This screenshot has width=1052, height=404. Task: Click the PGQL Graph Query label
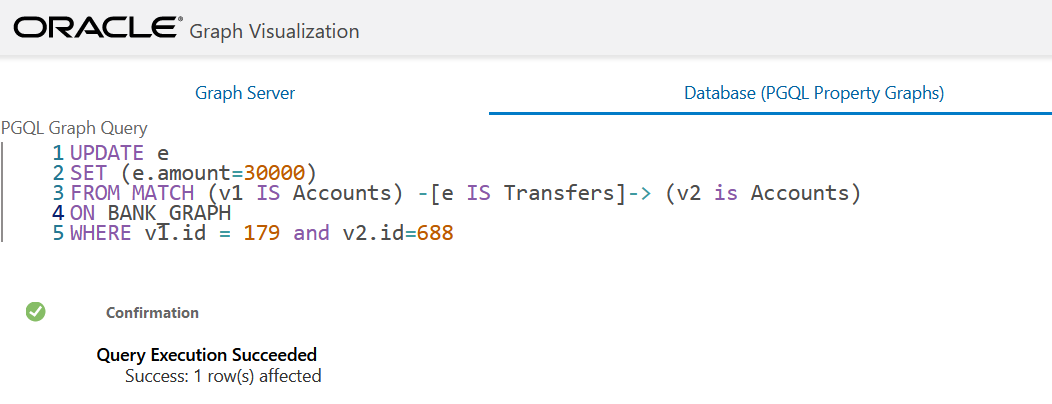click(74, 128)
